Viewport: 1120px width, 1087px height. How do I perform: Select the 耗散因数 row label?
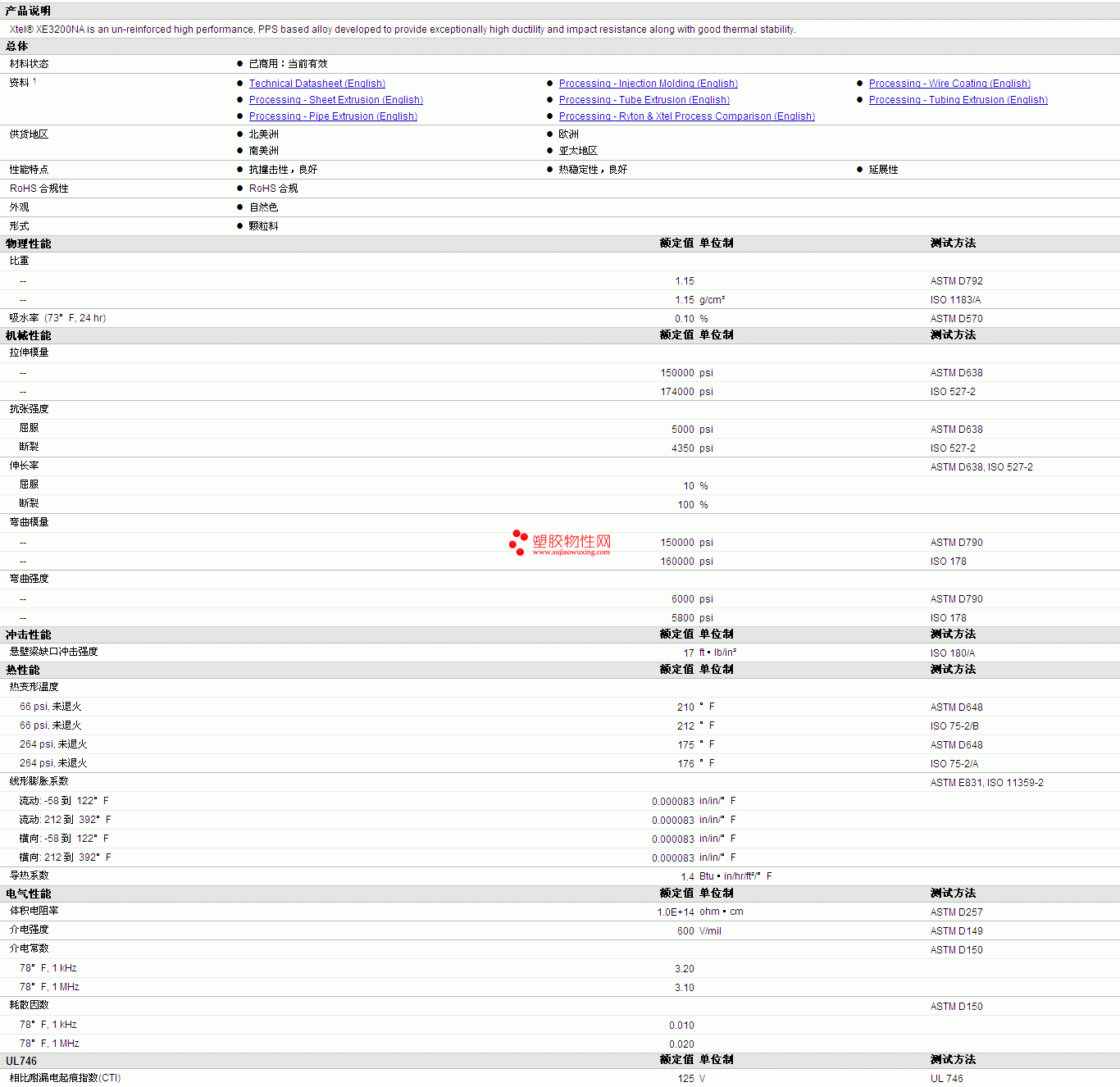point(30,1005)
